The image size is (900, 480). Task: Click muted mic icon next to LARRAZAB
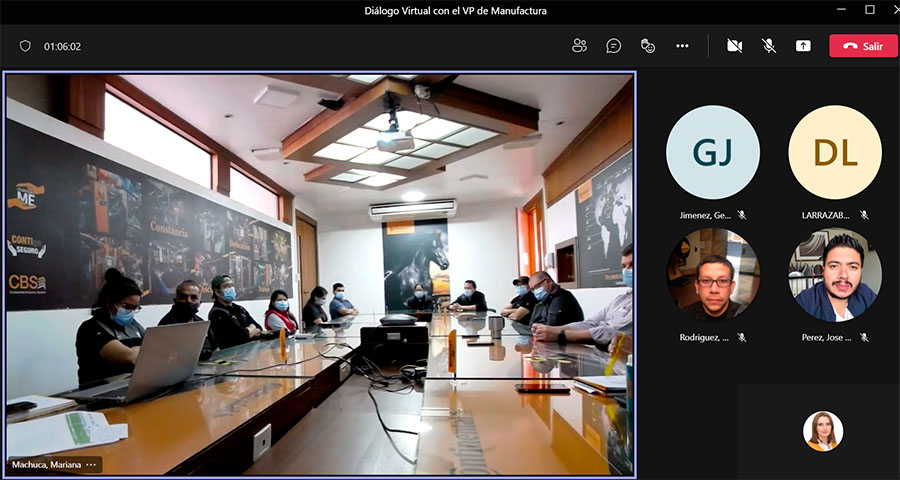[864, 214]
